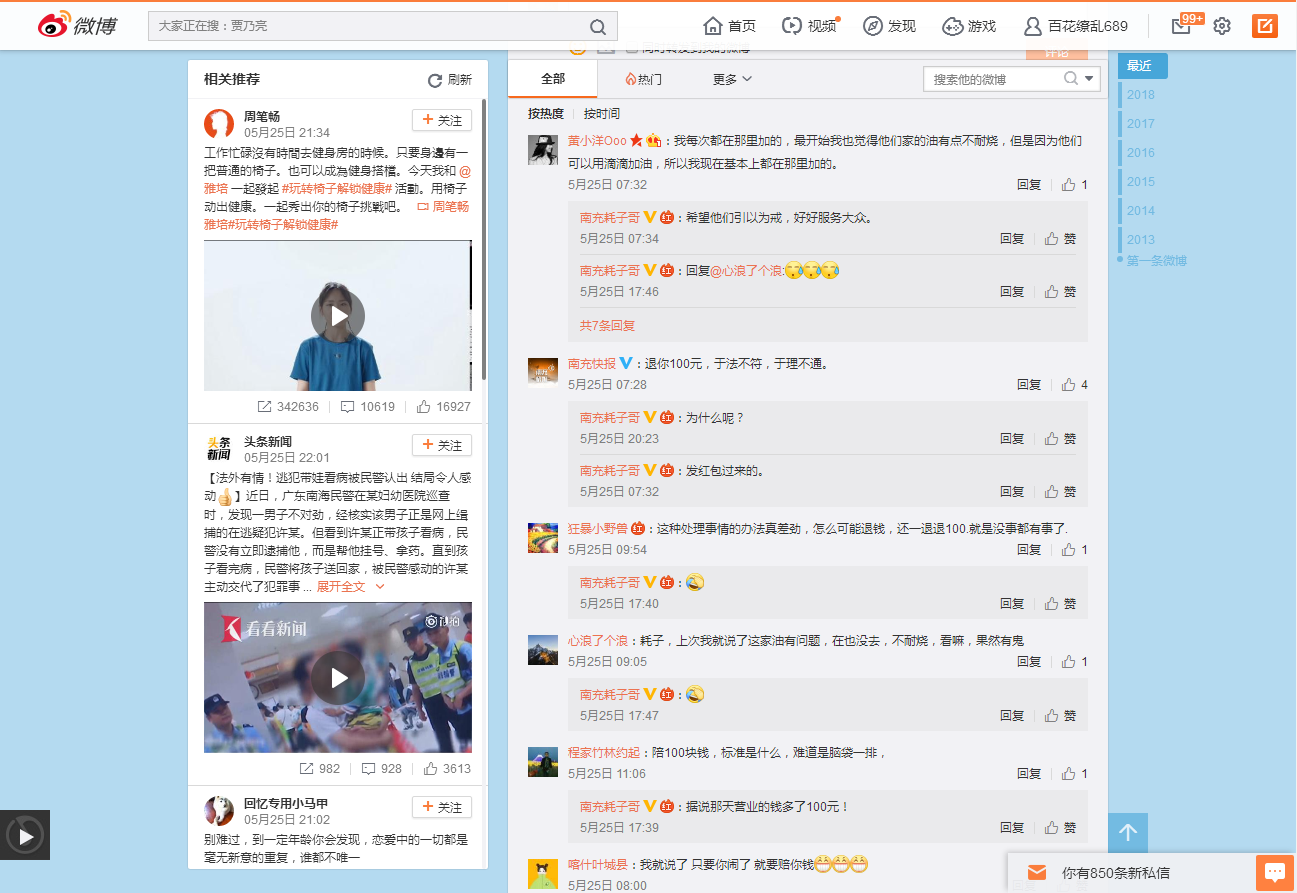Viewport: 1297px width, 893px height.
Task: Reply to 狂暴小野兽's comment
Action: (x=1029, y=550)
